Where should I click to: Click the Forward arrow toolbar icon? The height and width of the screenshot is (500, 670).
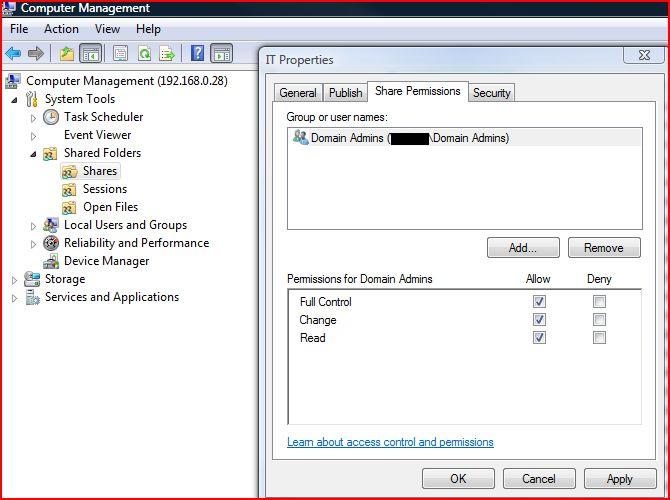[x=35, y=54]
